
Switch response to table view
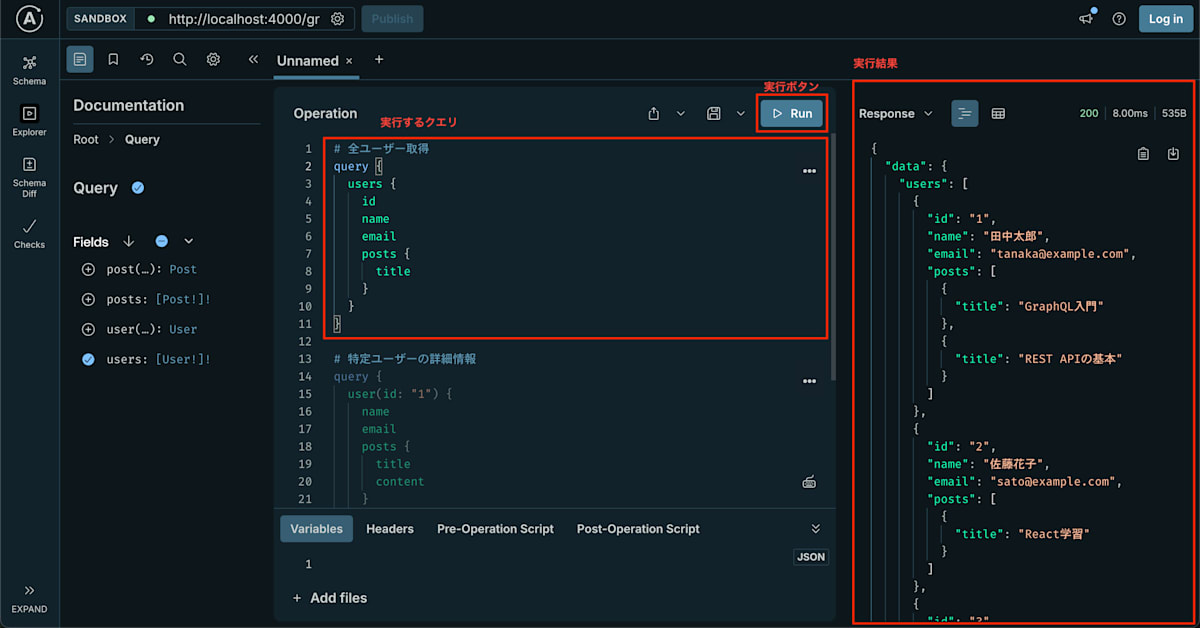tap(998, 113)
